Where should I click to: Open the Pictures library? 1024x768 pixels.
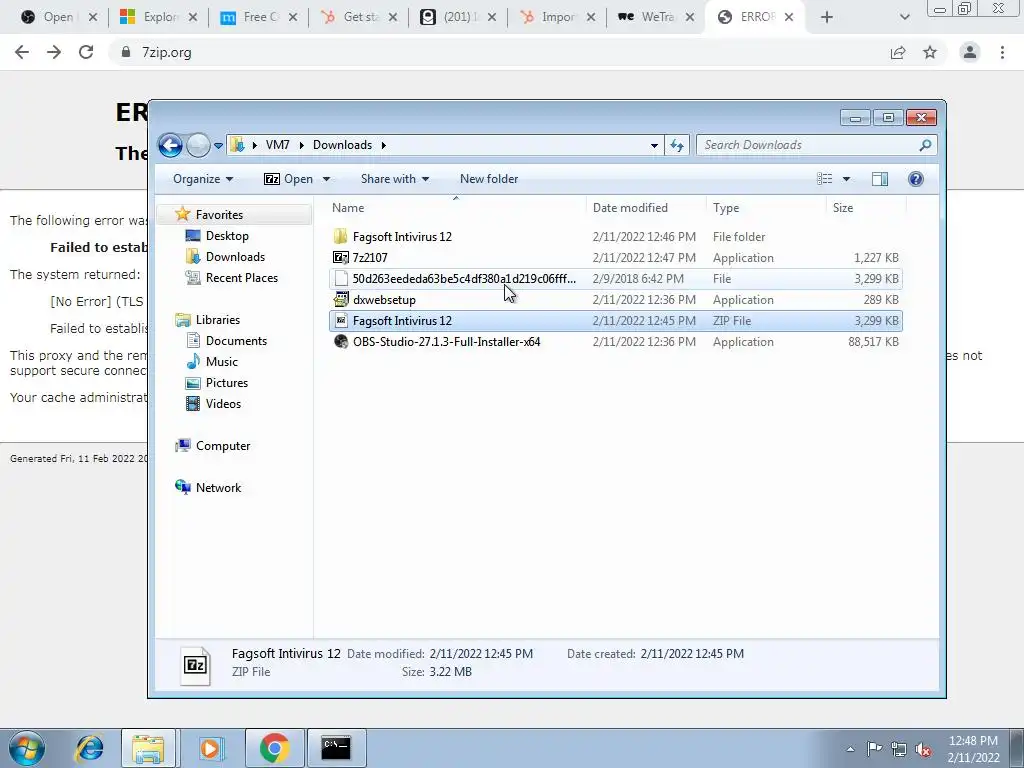pyautogui.click(x=227, y=383)
